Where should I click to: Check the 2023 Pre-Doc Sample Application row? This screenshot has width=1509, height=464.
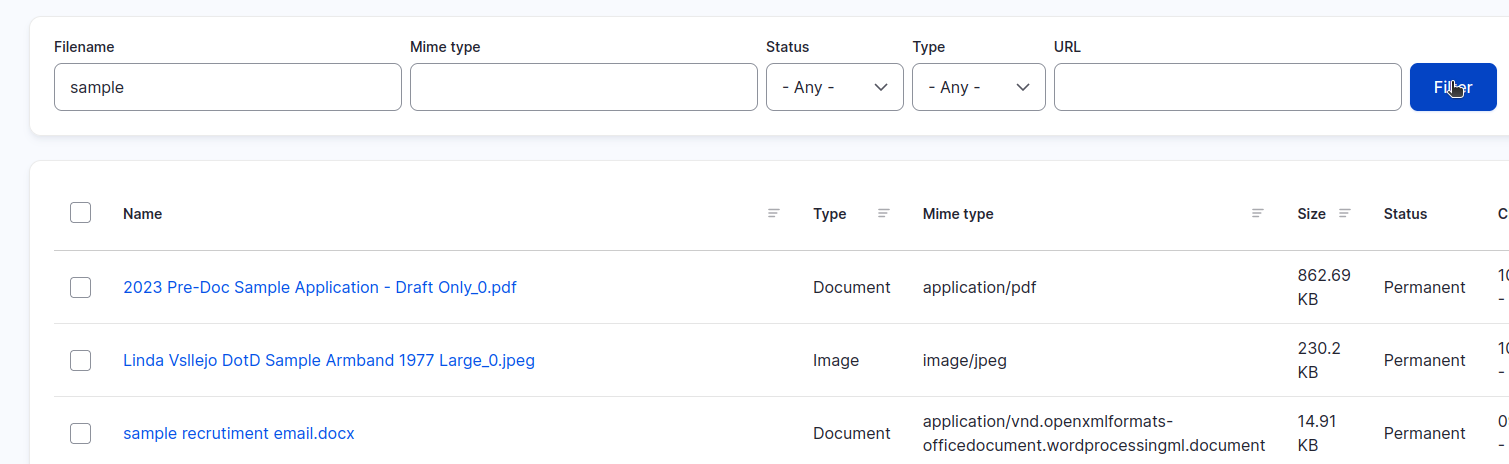81,287
